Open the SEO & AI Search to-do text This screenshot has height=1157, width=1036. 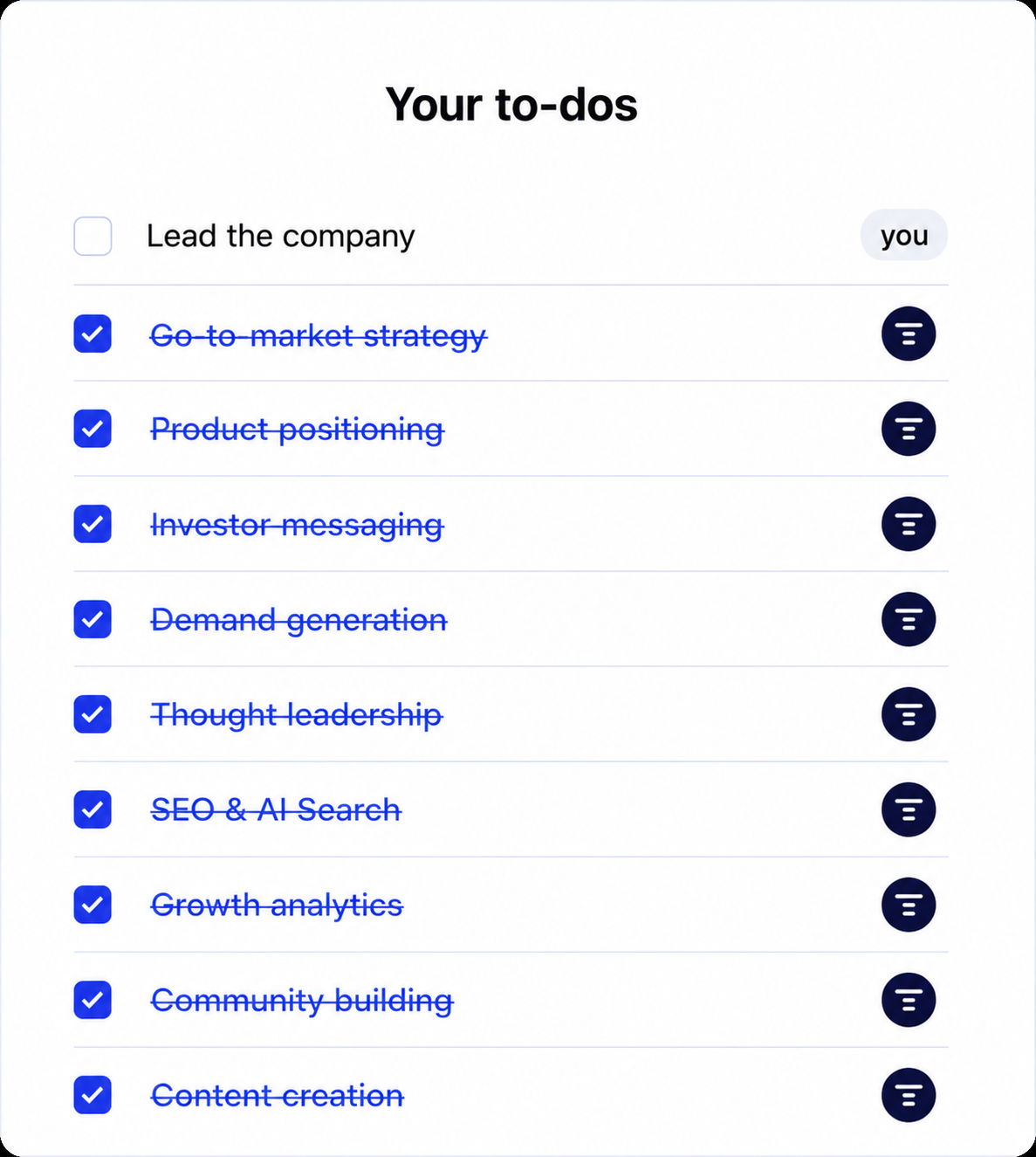(276, 809)
